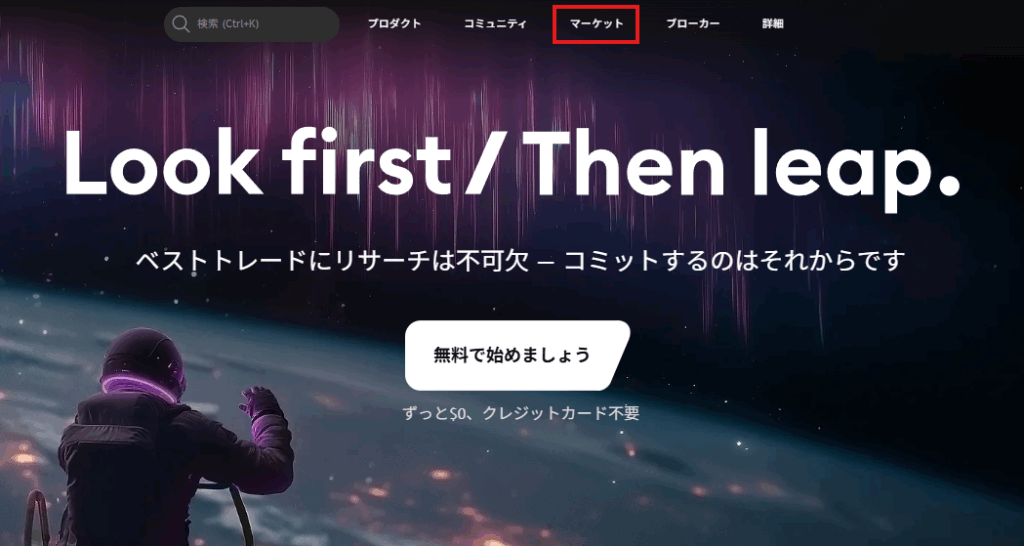The width and height of the screenshot is (1024, 546).
Task: Open the プロダクト navigation menu
Action: point(394,24)
